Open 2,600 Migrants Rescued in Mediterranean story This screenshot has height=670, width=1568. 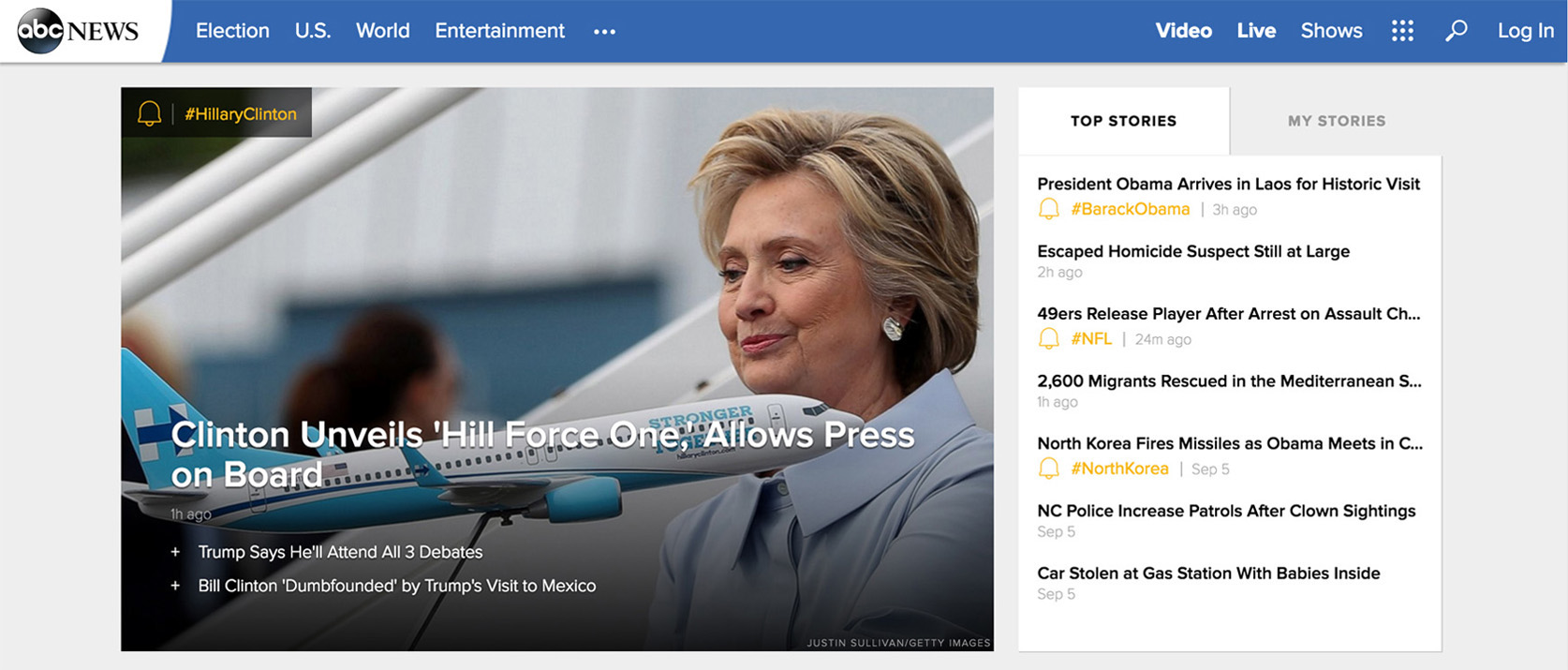point(1229,381)
